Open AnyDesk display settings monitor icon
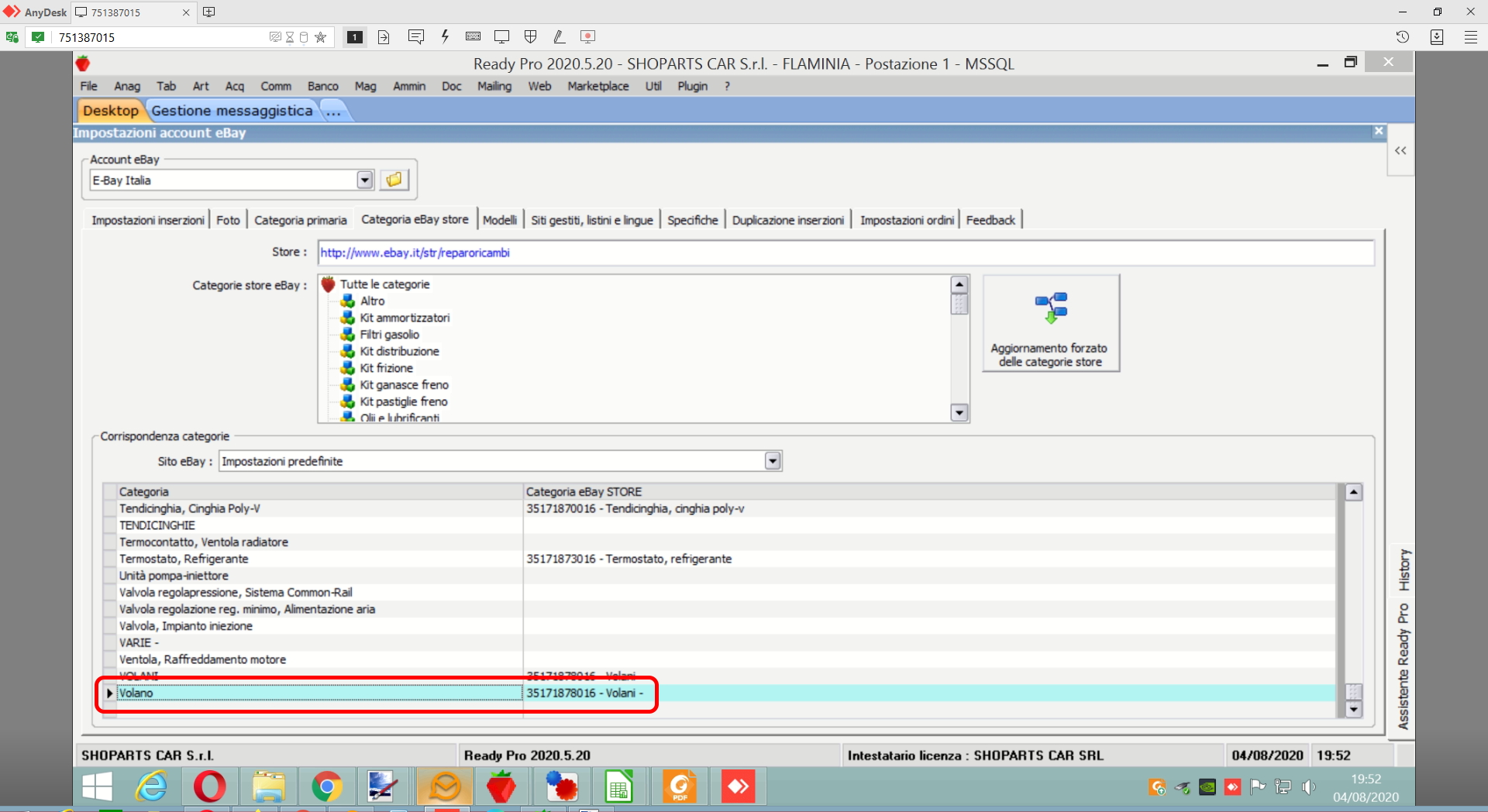Screen dimensions: 1488x812 (502, 36)
